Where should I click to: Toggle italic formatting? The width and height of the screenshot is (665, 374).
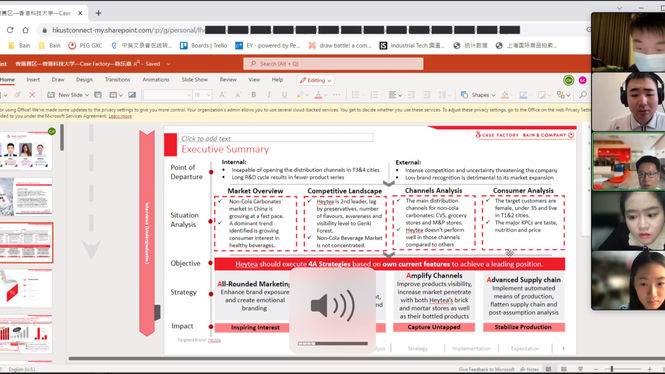click(269, 95)
